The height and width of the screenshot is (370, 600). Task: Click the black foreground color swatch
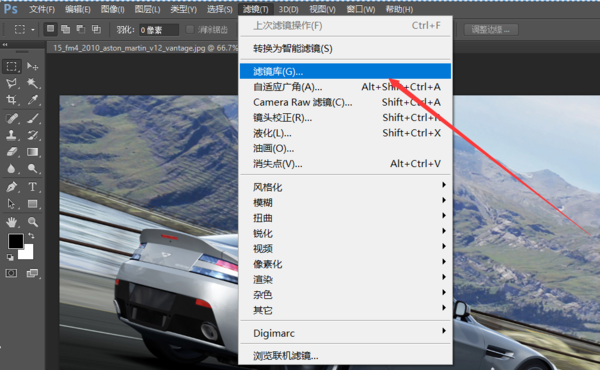pos(15,241)
